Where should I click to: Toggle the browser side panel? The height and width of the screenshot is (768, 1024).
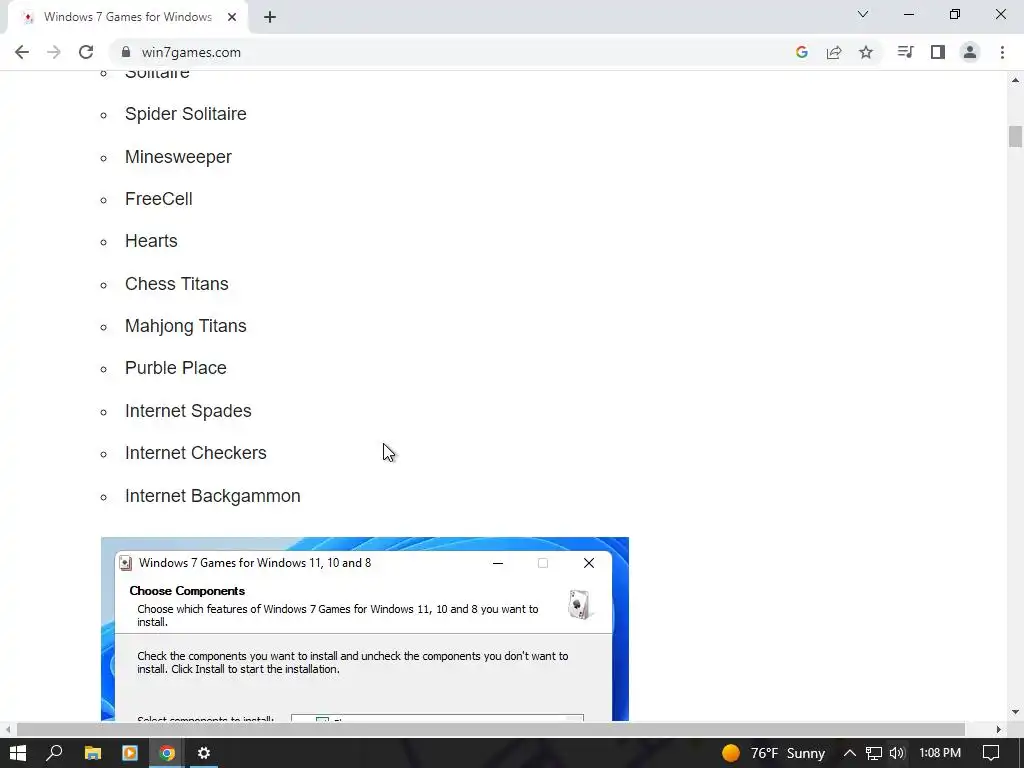click(938, 52)
